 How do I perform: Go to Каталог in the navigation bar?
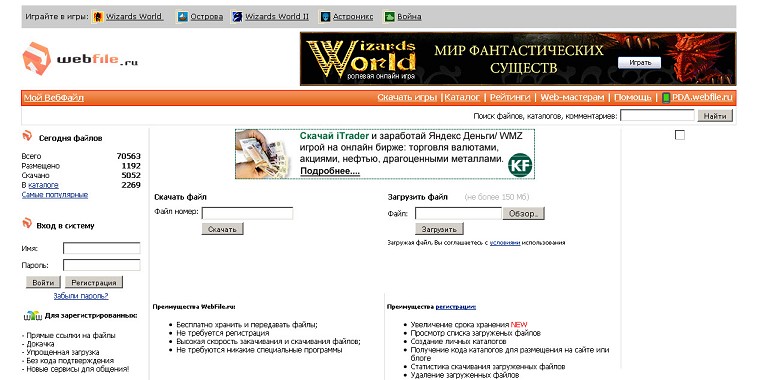click(x=462, y=97)
